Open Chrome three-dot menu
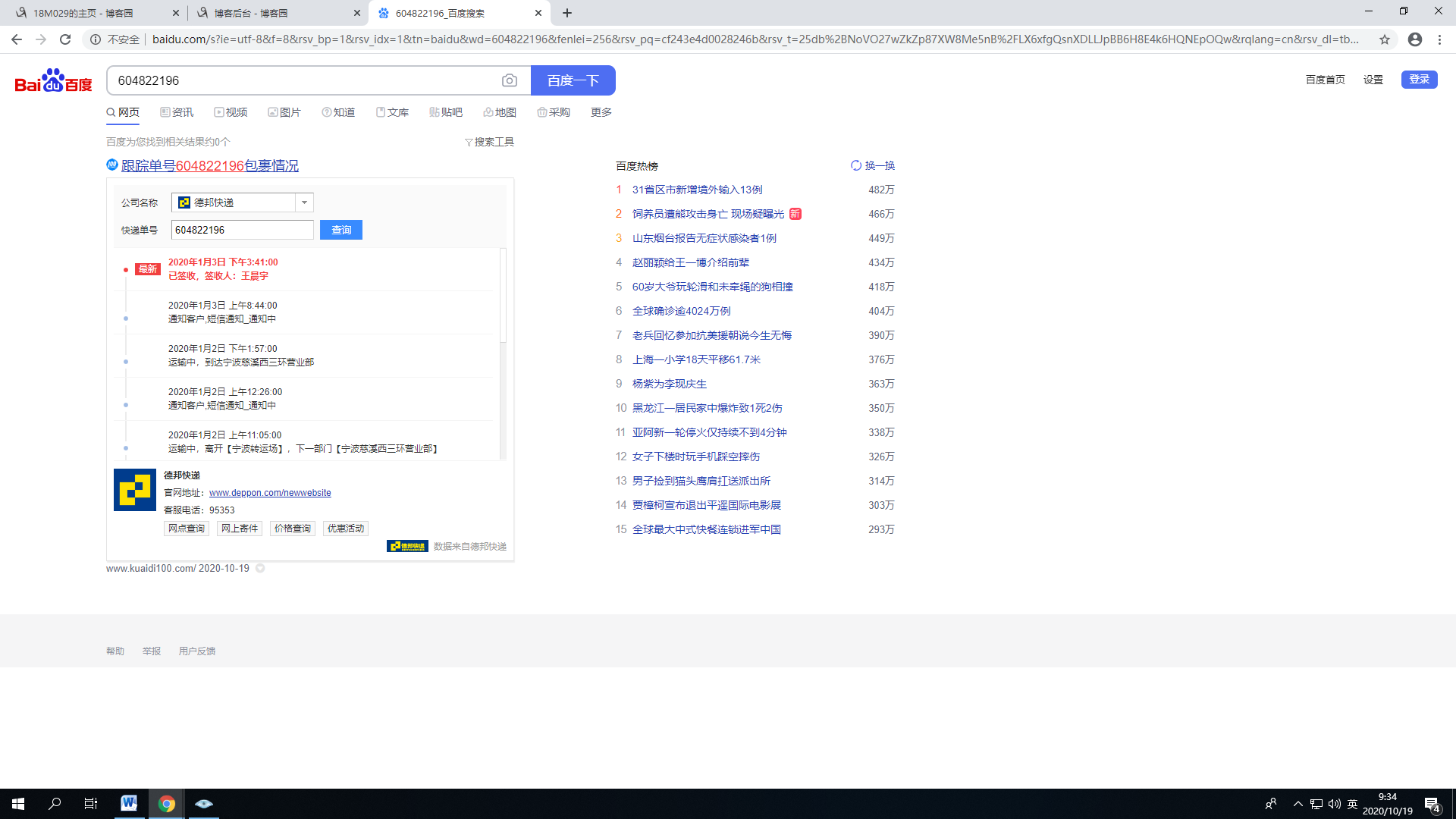Viewport: 1456px width, 819px height. 1439,39
